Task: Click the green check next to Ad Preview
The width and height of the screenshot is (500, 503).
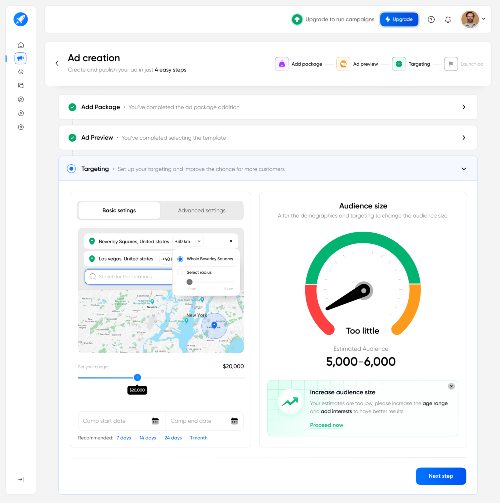Action: point(72,138)
